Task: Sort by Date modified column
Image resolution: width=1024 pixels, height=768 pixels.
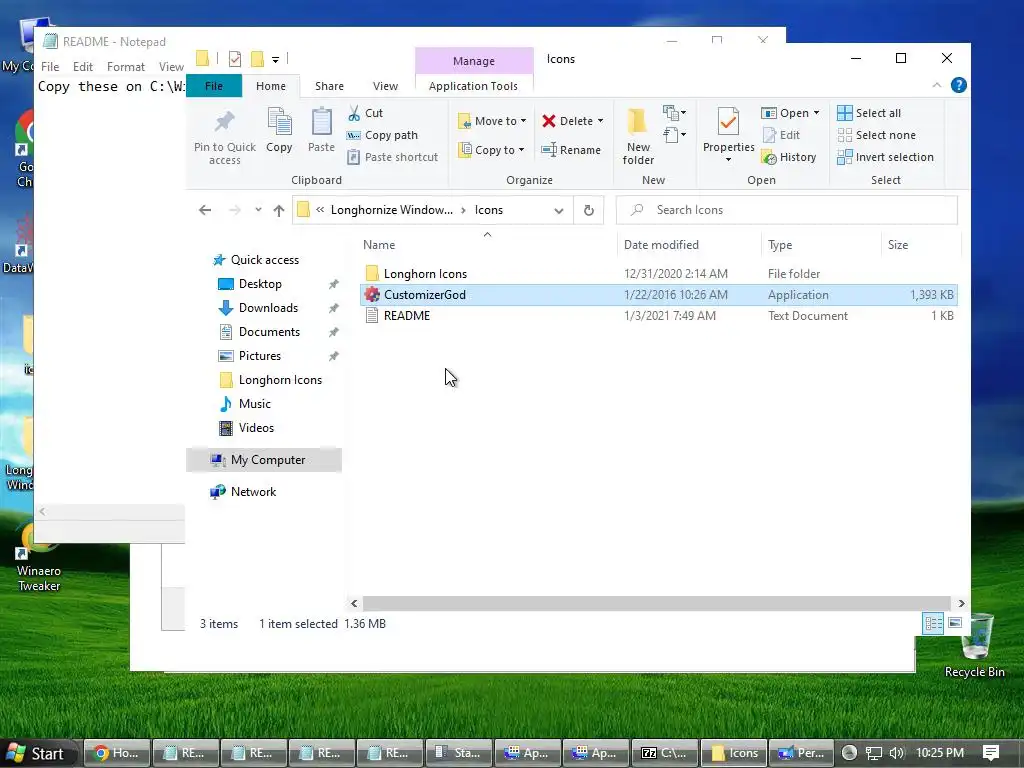Action: pos(689,245)
